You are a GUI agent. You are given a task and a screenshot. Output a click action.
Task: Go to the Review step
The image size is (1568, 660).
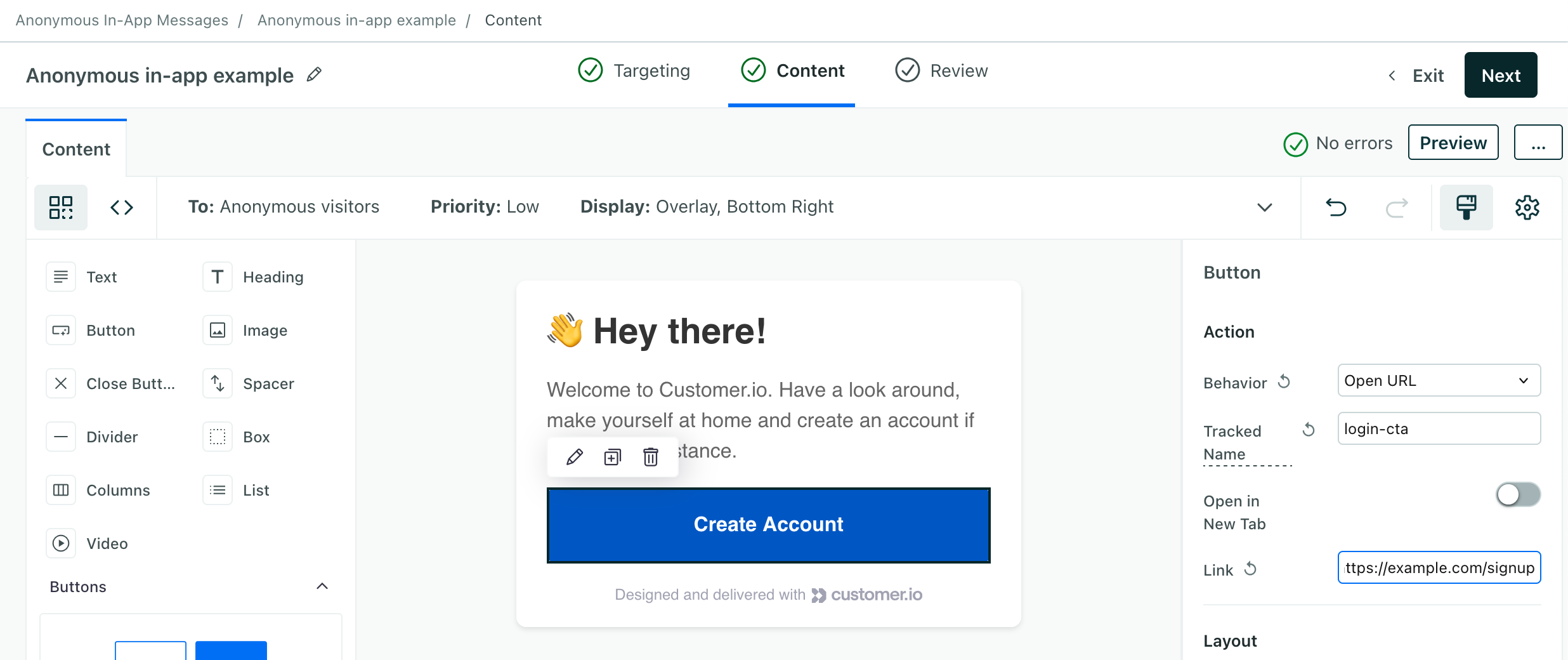click(941, 70)
